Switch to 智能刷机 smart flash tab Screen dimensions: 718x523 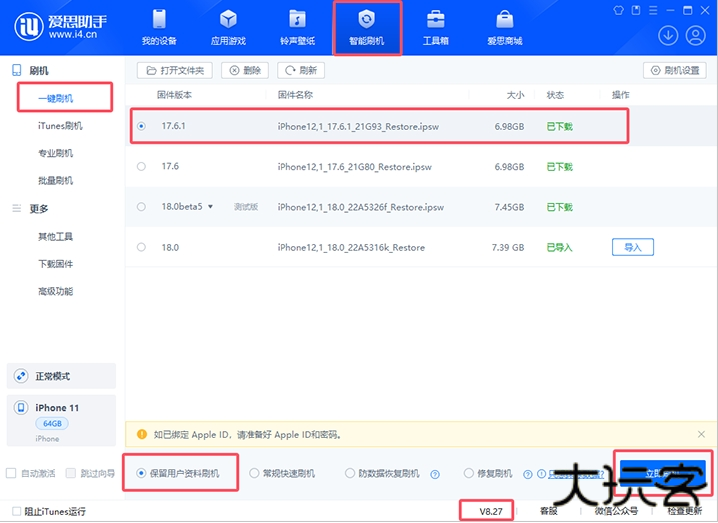click(366, 27)
